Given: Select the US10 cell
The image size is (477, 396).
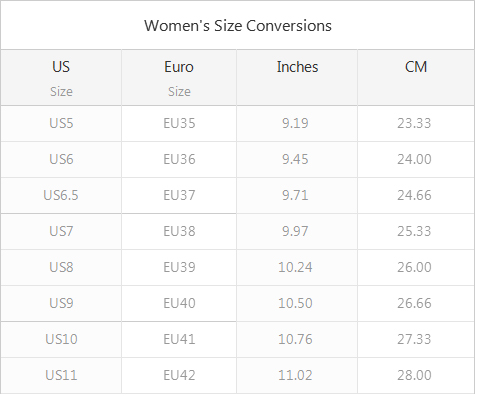Looking at the screenshot, I should [x=61, y=339].
